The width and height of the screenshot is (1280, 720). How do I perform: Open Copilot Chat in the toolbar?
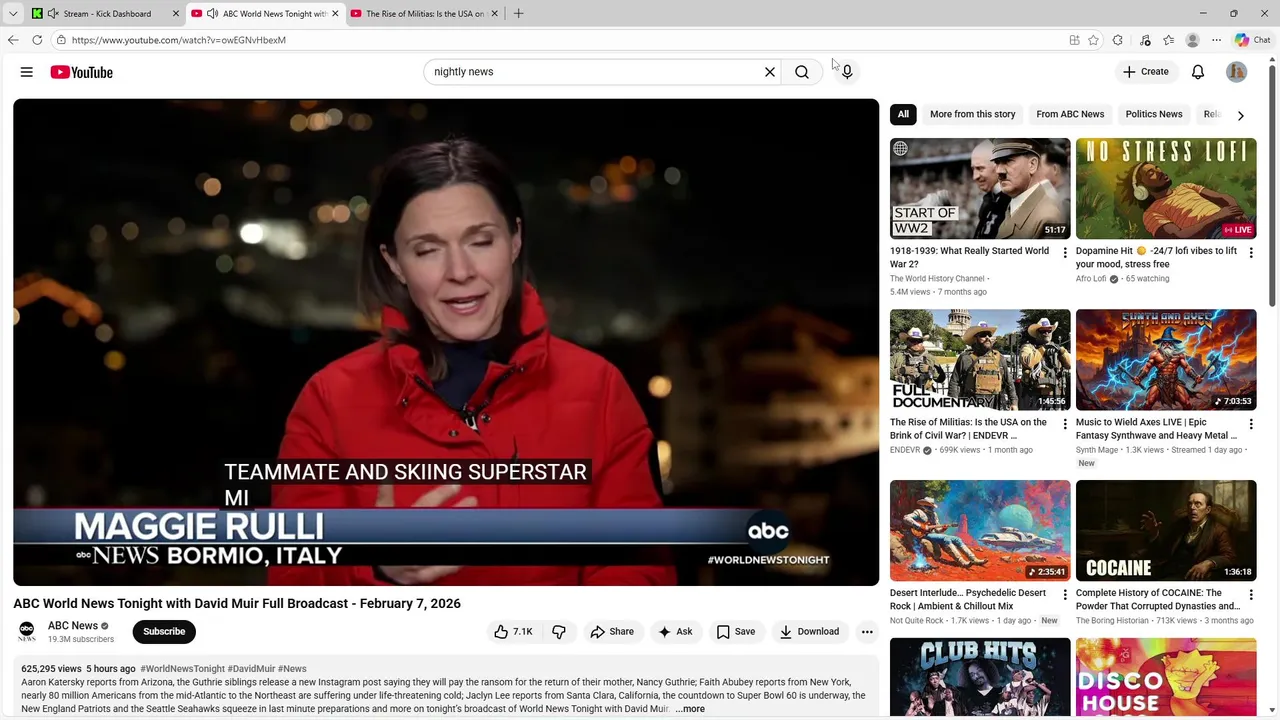click(1252, 40)
